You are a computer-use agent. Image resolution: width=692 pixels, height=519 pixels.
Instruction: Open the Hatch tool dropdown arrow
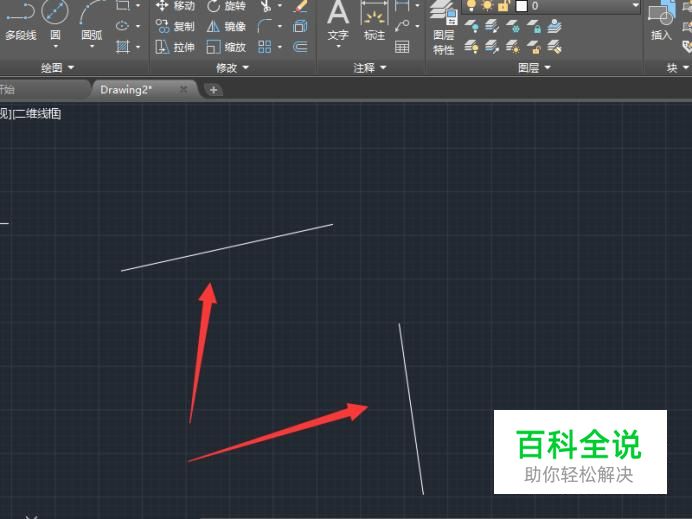point(138,46)
